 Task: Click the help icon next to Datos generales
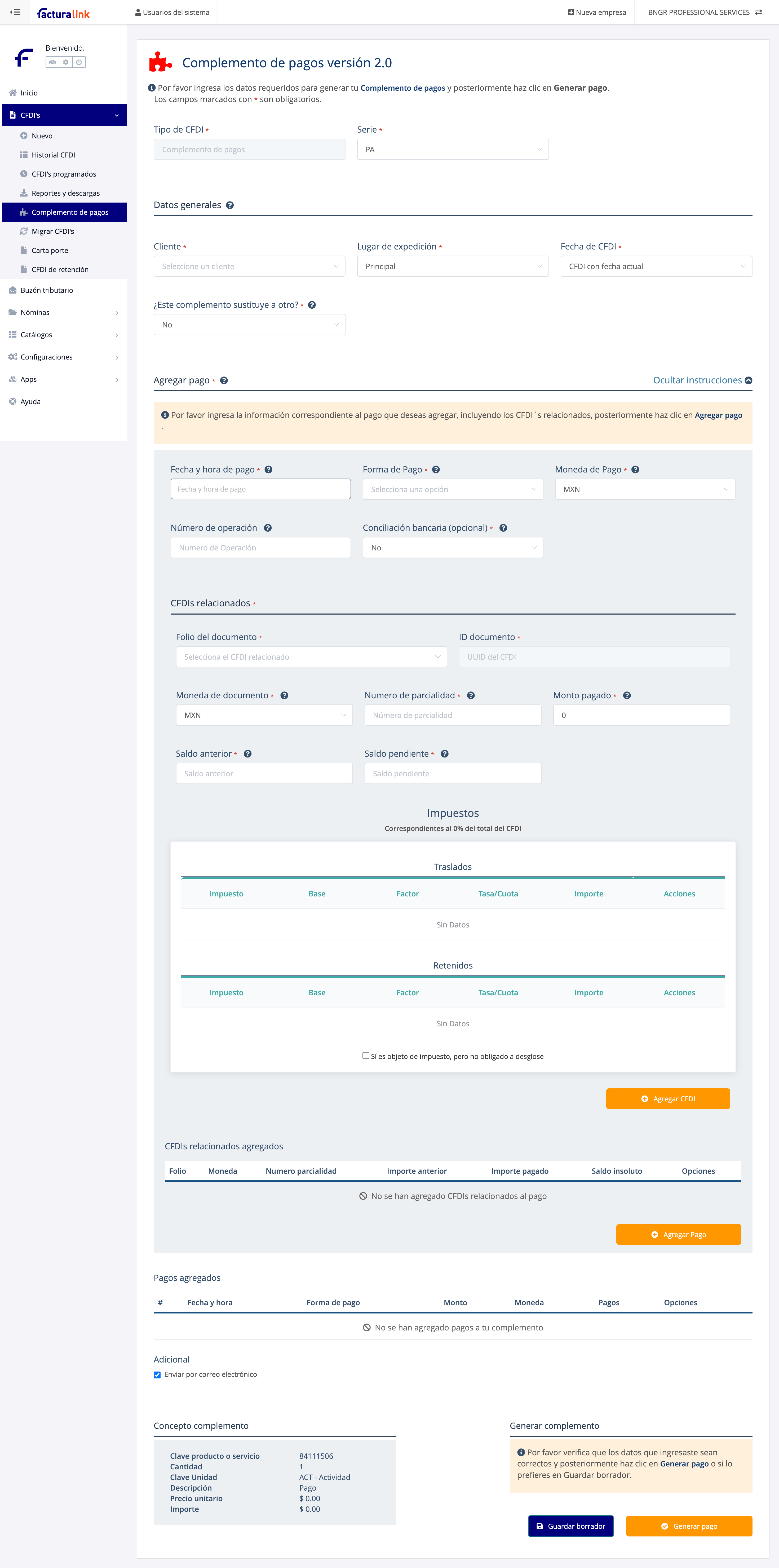(x=230, y=205)
